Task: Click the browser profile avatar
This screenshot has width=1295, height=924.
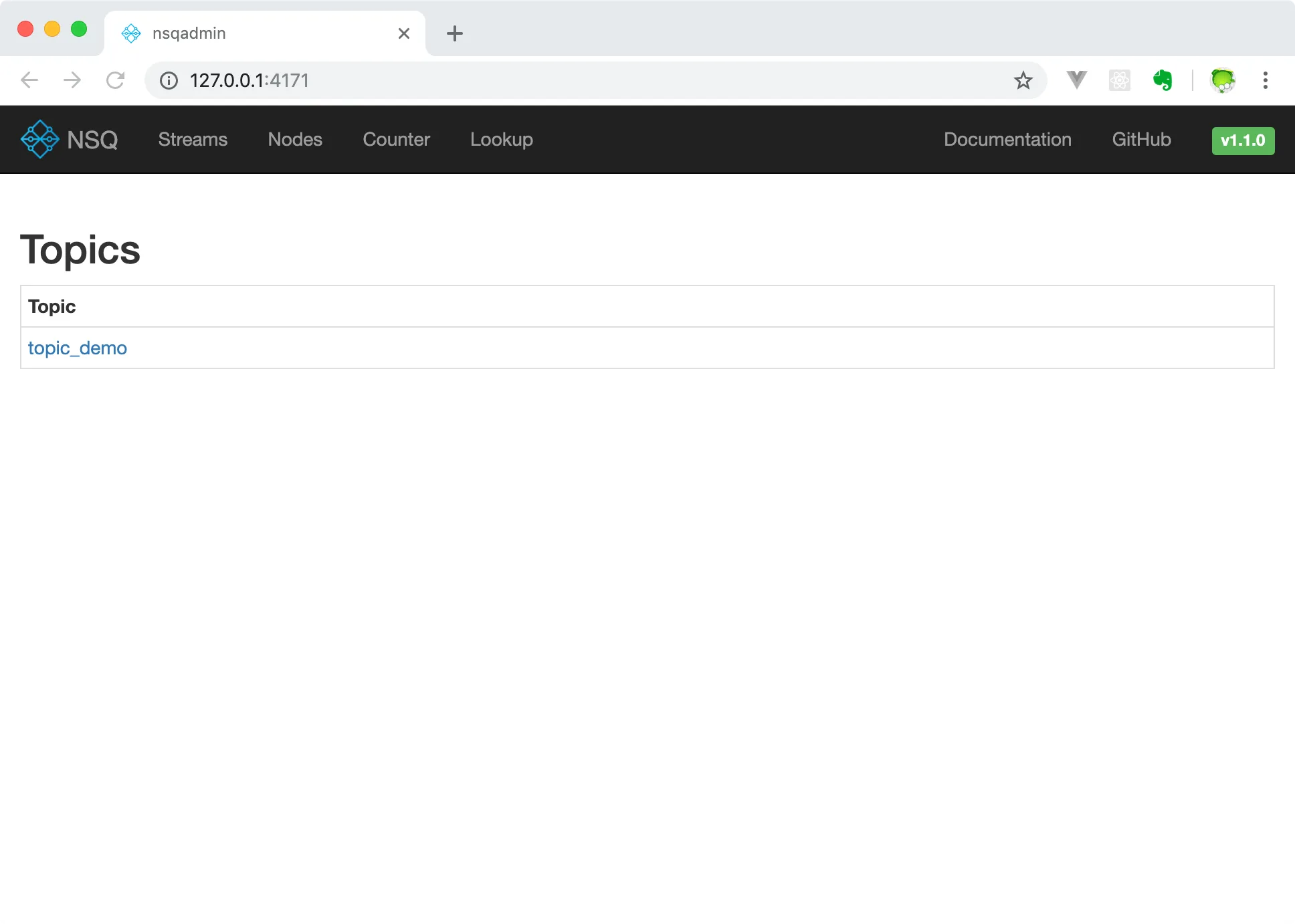Action: pos(1223,80)
